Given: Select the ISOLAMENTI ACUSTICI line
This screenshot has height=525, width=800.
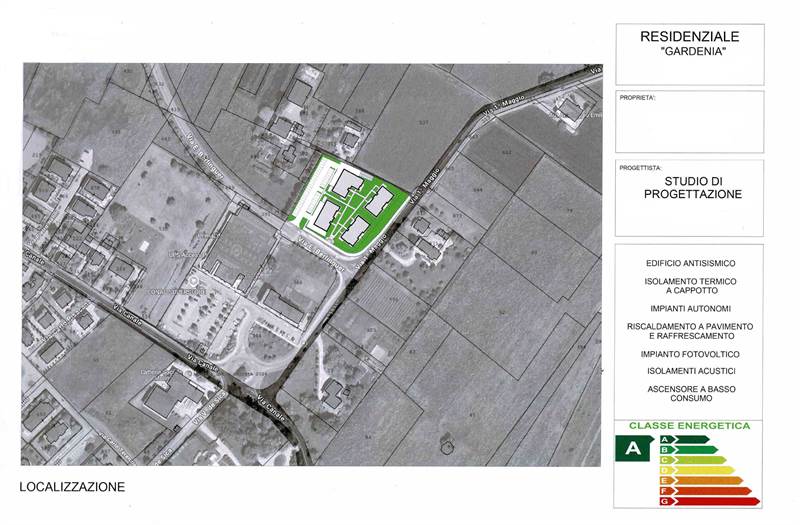Looking at the screenshot, I should tap(691, 371).
